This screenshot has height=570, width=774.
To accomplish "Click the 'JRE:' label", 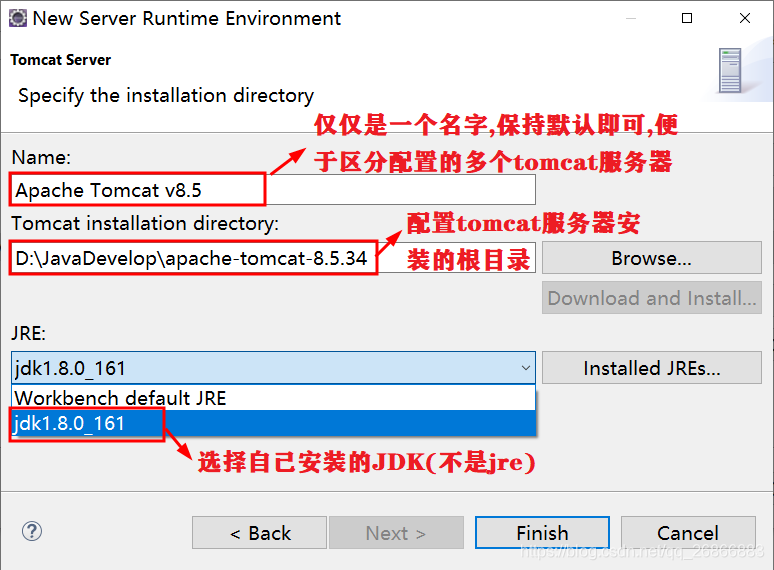I will click(29, 334).
